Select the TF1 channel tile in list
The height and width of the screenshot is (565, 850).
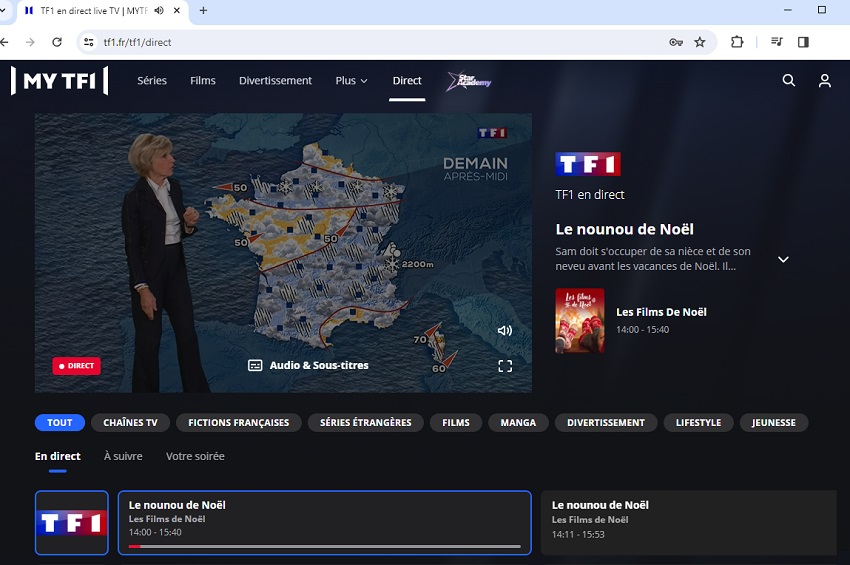pyautogui.click(x=72, y=523)
